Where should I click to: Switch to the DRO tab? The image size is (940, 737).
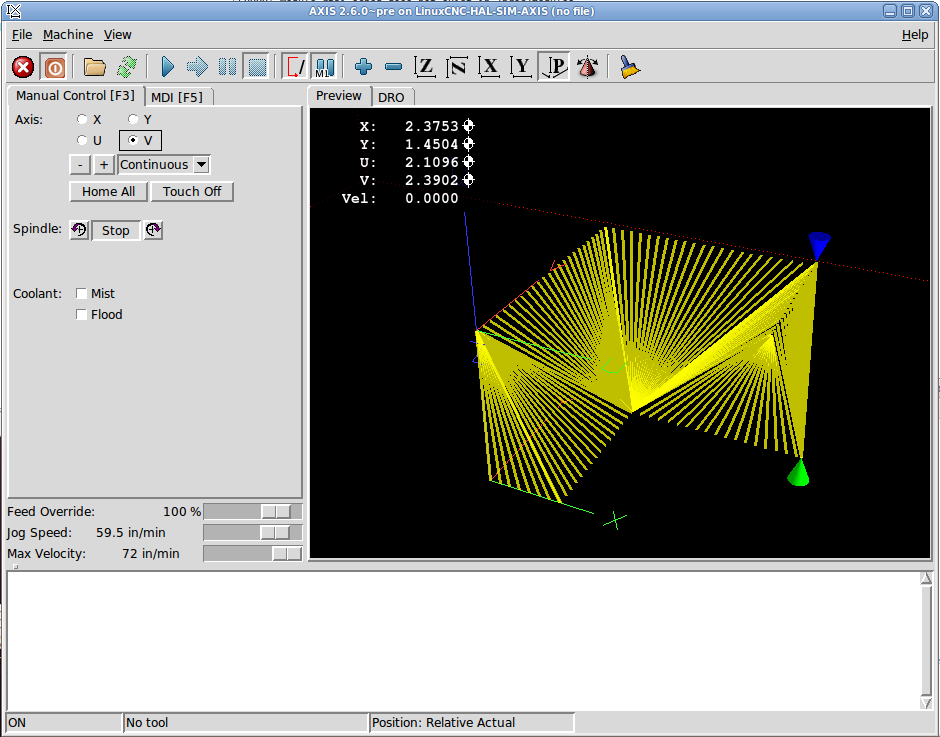pyautogui.click(x=391, y=97)
